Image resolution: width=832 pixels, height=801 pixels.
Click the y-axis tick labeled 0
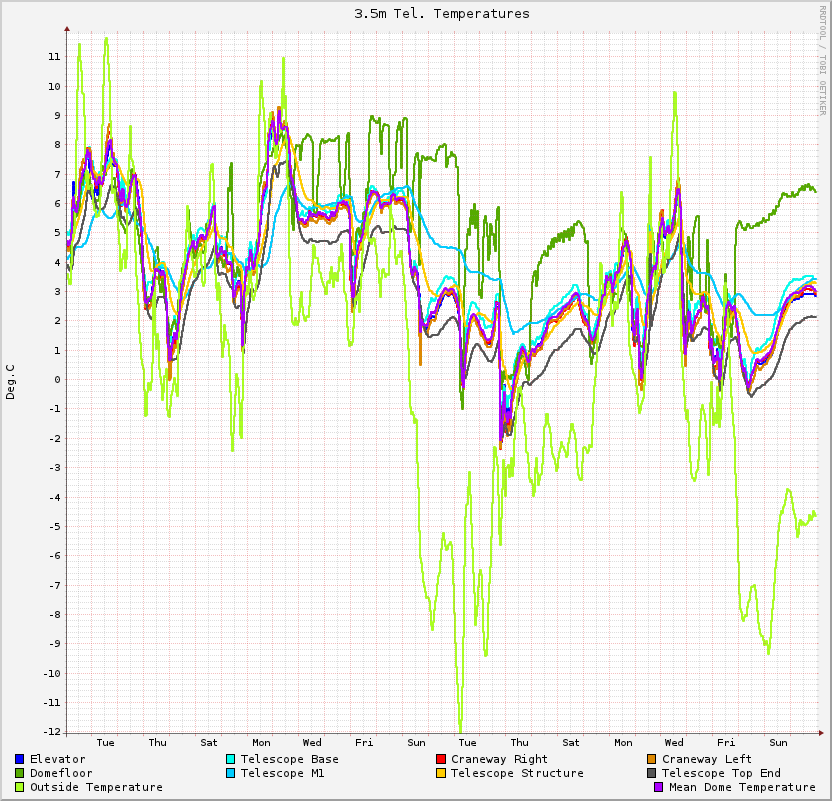57,380
